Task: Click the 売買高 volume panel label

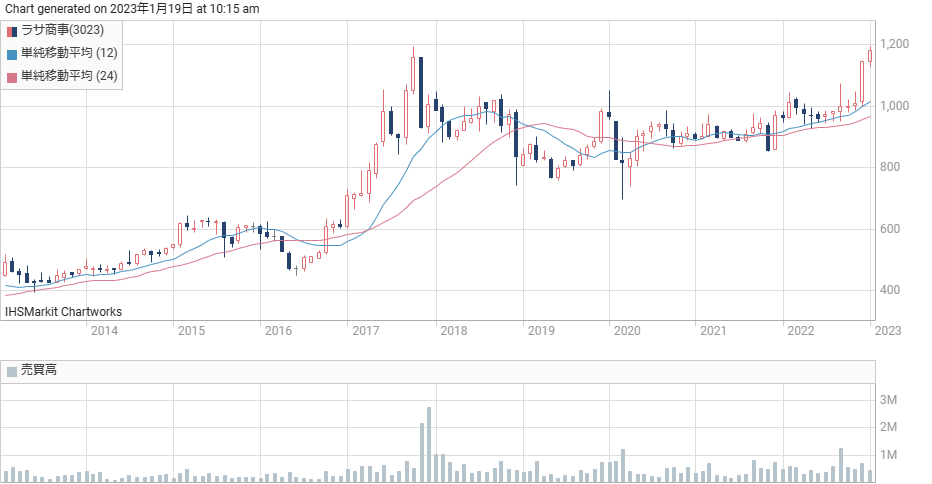Action: click(x=39, y=370)
